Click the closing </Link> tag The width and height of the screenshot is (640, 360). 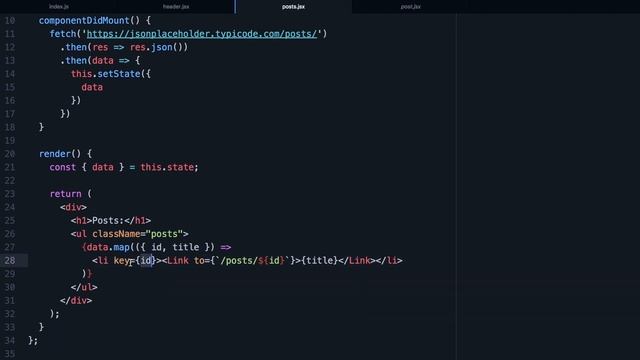pyautogui.click(x=357, y=260)
